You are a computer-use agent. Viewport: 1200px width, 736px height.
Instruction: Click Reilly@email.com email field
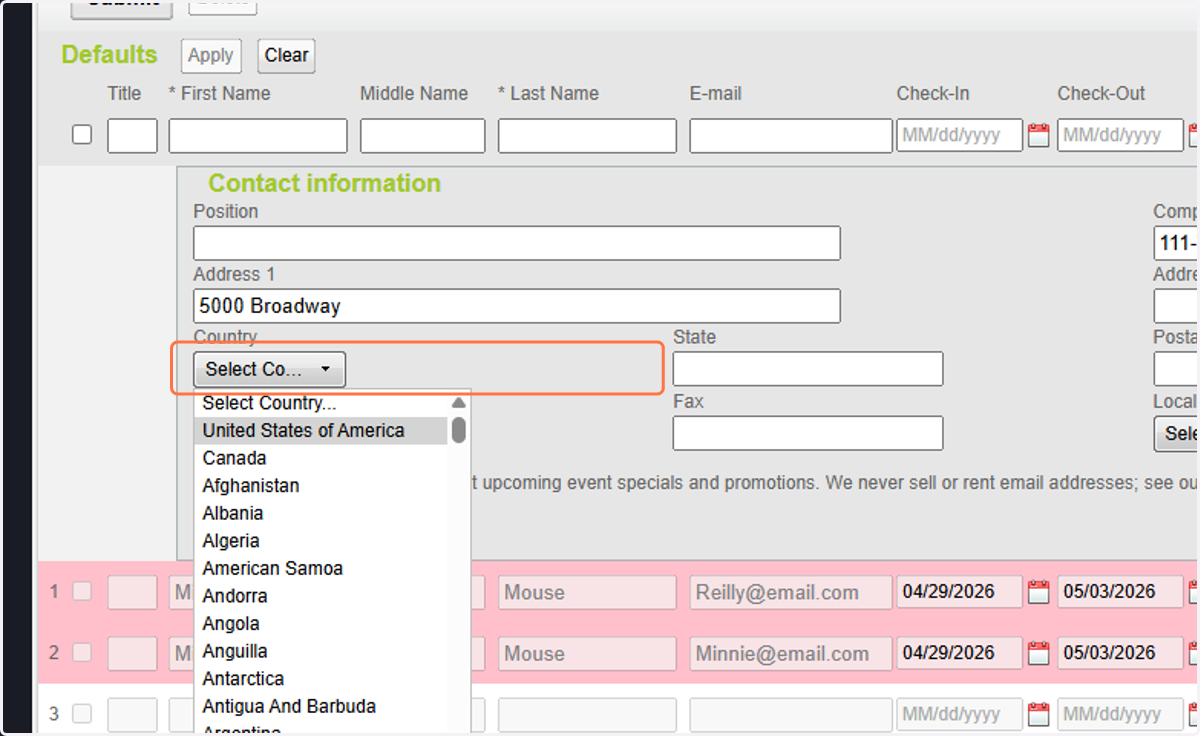coord(791,592)
